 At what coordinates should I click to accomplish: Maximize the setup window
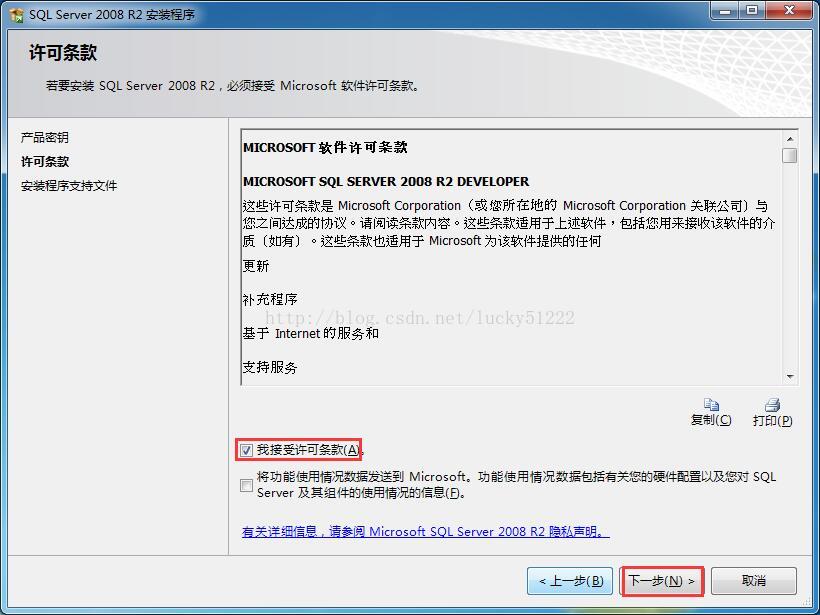tap(751, 10)
